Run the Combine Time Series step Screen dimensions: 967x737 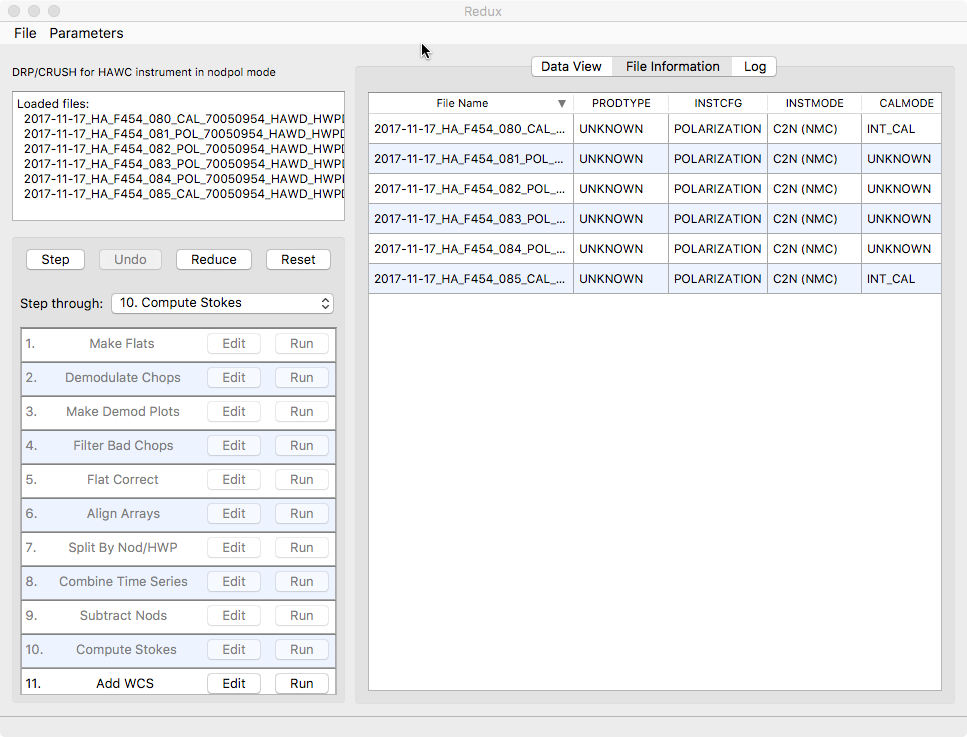[302, 582]
